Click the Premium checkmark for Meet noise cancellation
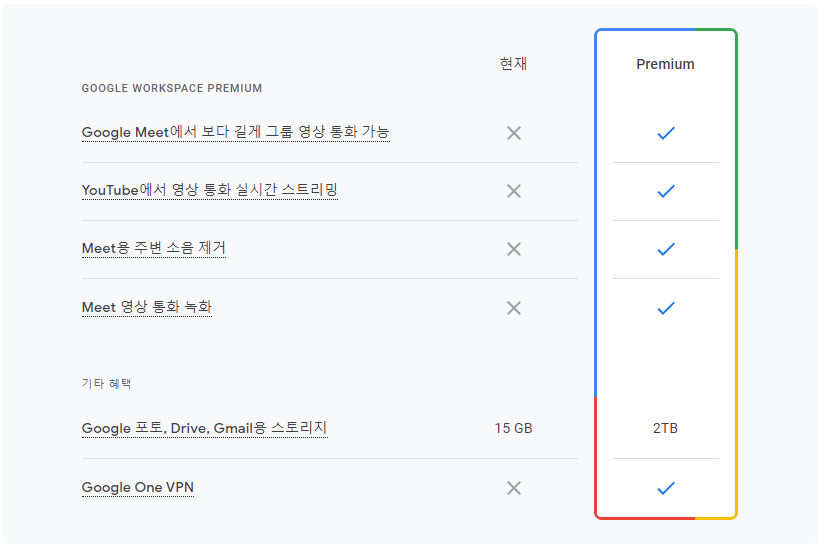 (x=665, y=249)
